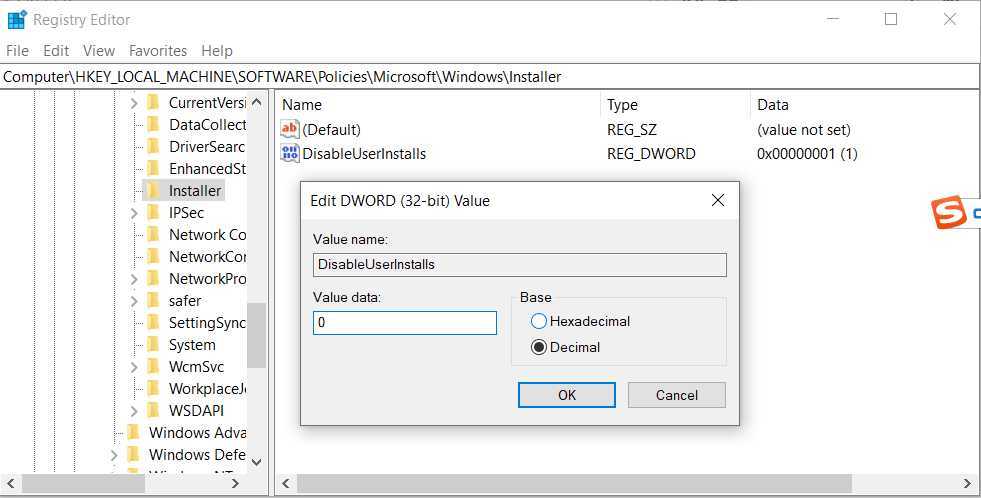
Task: Click the 0x00000001 (1) data cell
Action: point(807,154)
